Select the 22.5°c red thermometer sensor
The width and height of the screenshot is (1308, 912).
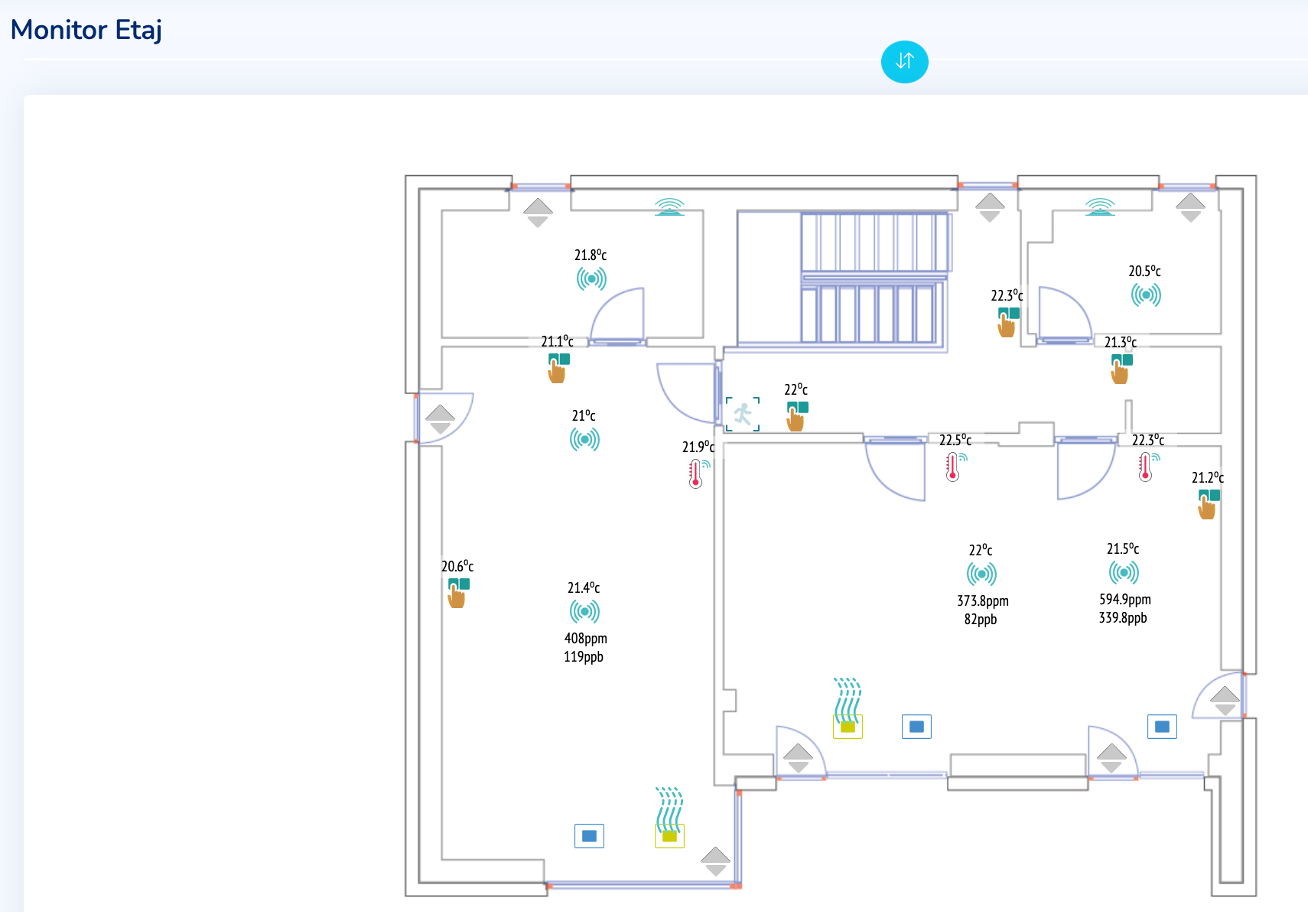956,466
